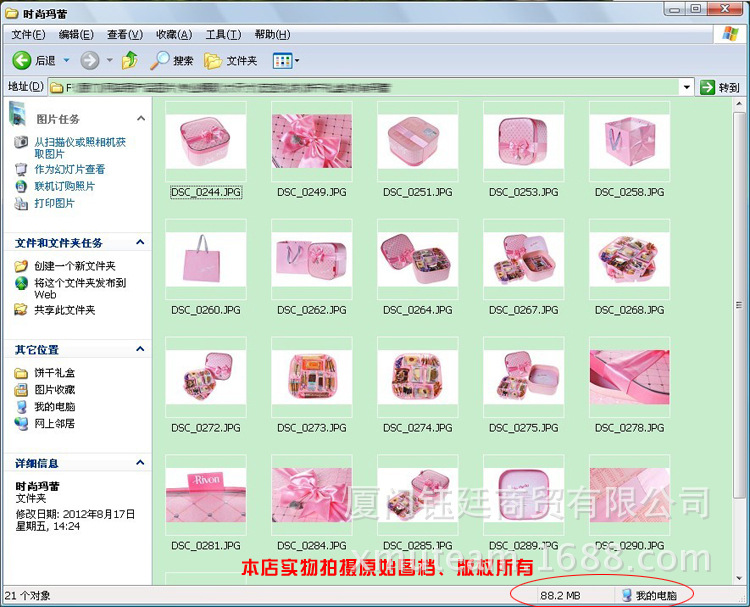Click the scrollbar up arrow

[x=739, y=104]
